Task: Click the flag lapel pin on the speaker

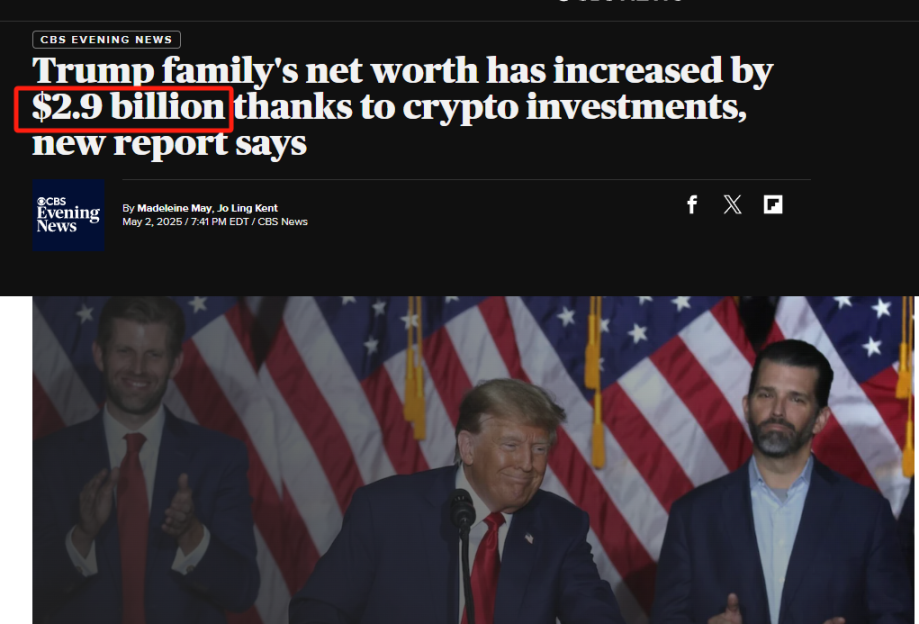Action: point(529,537)
